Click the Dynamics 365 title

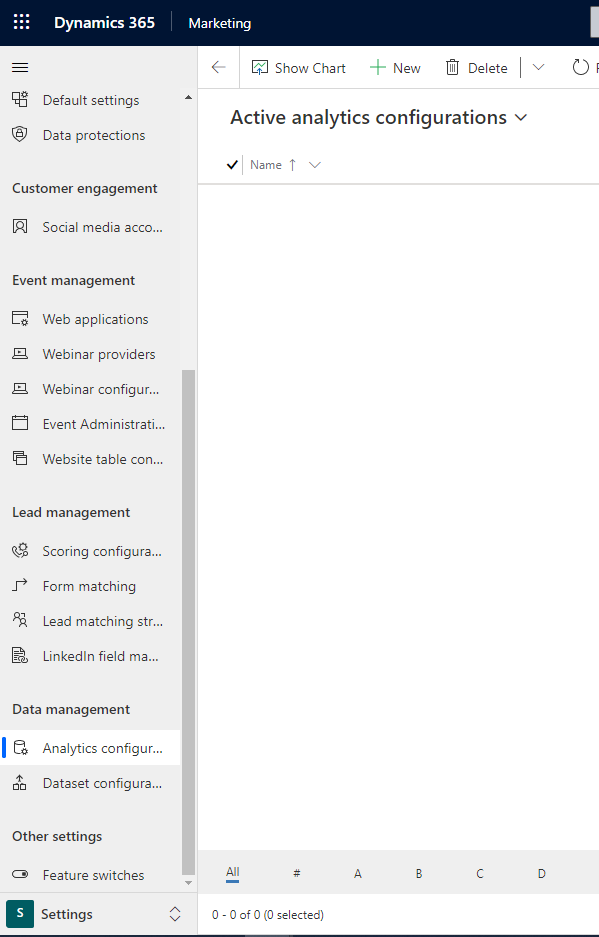(x=105, y=23)
